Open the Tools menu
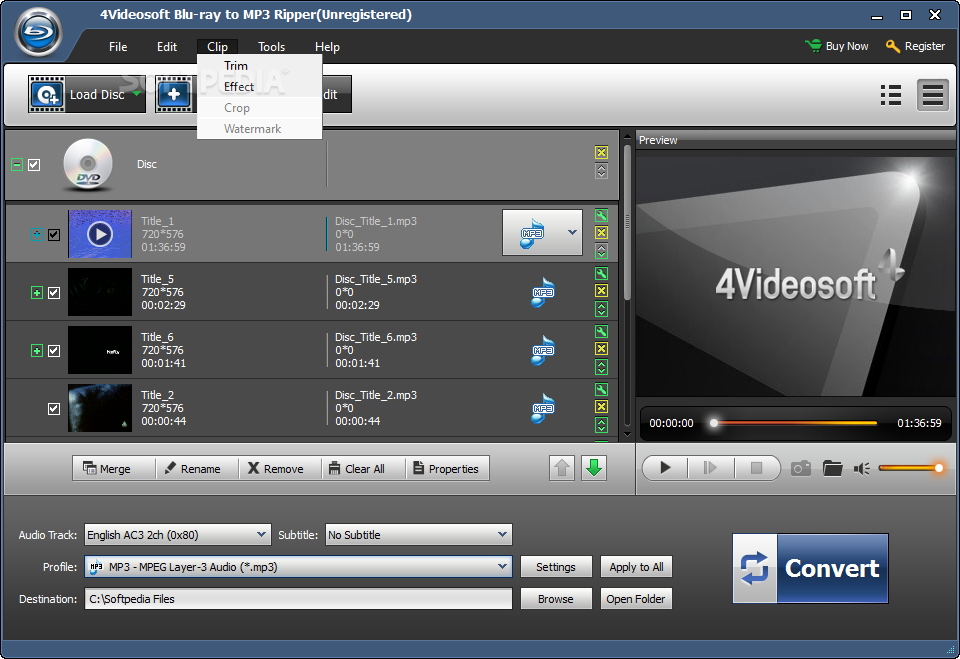Image resolution: width=960 pixels, height=659 pixels. (271, 47)
